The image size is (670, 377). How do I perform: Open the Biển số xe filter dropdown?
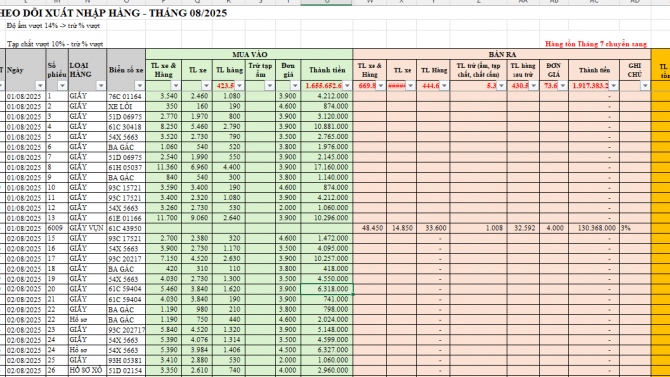point(139,85)
